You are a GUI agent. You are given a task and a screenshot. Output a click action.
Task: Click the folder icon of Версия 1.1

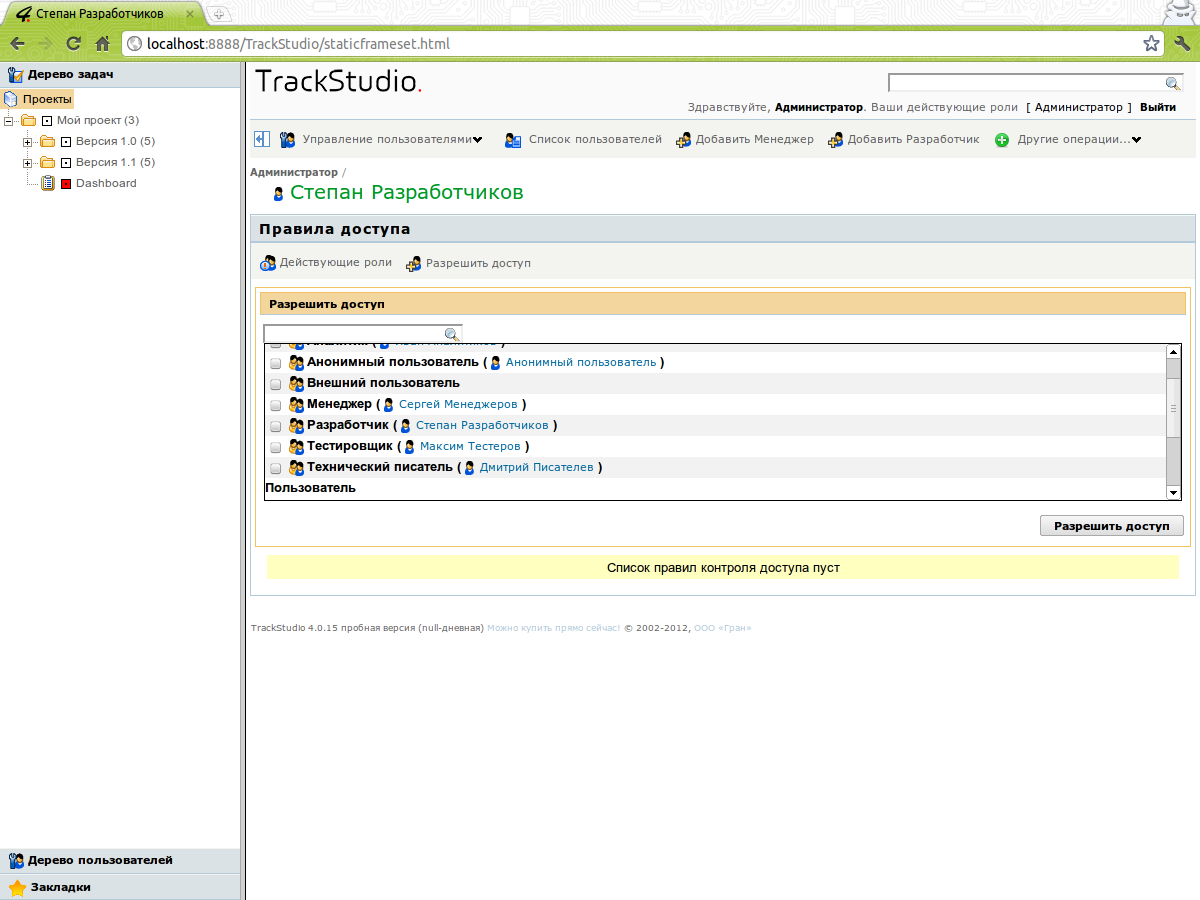click(x=48, y=162)
